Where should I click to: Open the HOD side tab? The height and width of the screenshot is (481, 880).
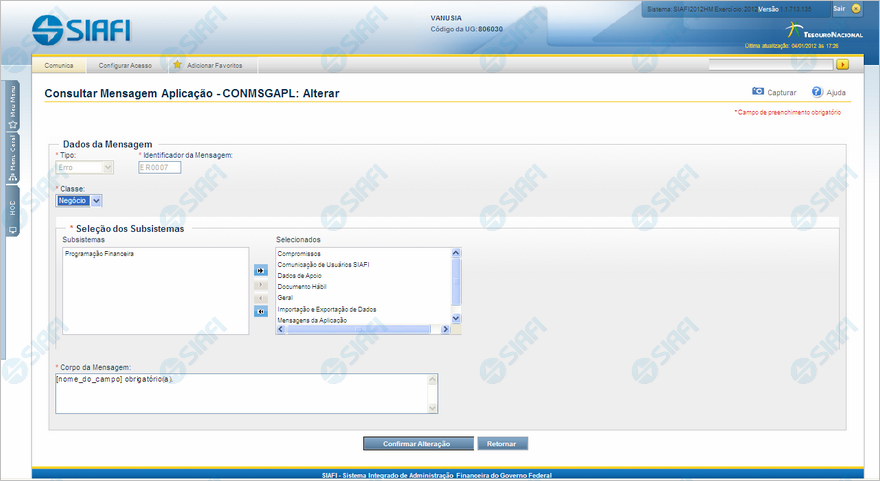(x=13, y=212)
